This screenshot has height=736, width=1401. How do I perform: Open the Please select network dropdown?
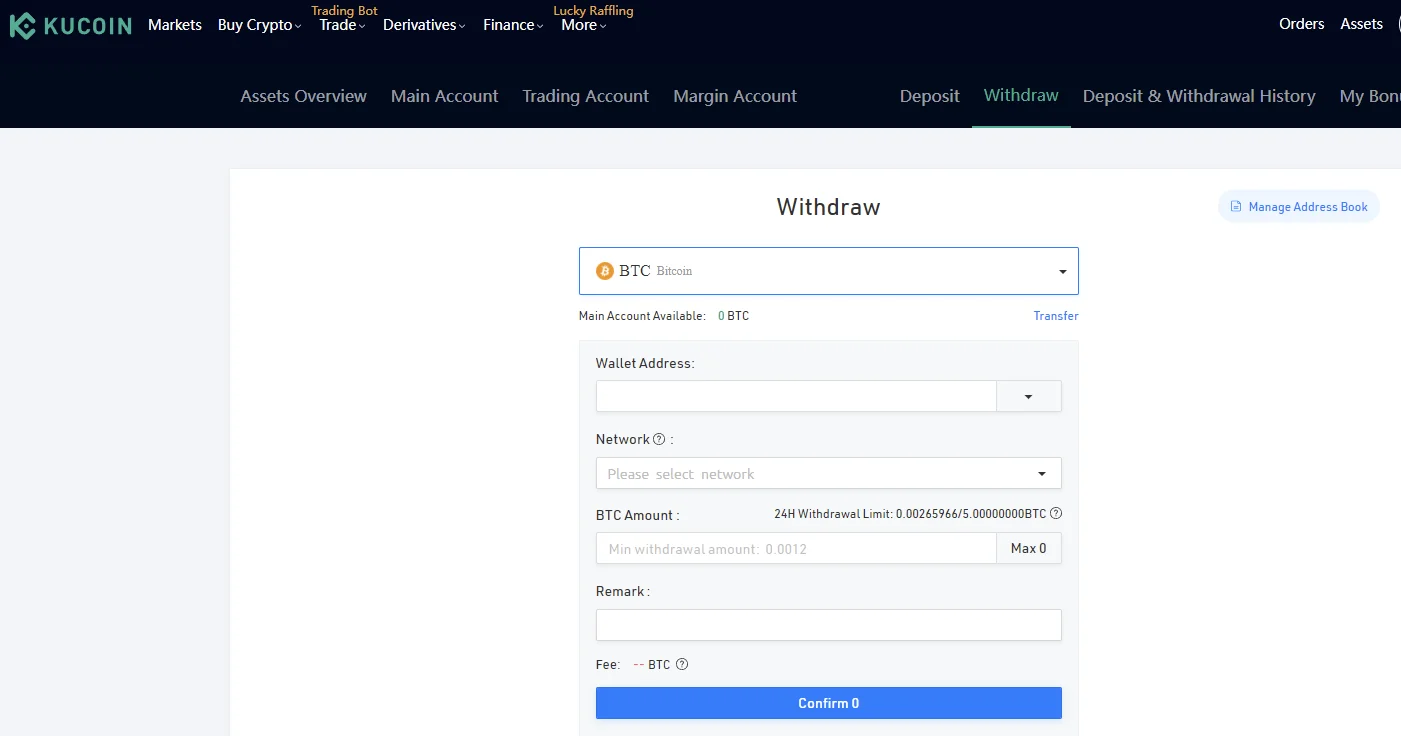(829, 473)
